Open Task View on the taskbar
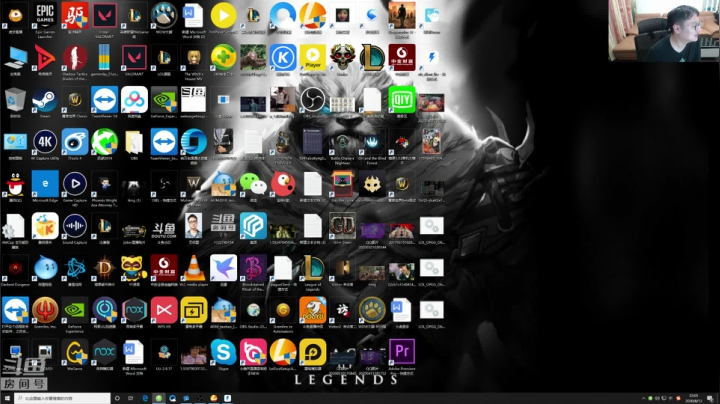Image resolution: width=720 pixels, height=404 pixels. pos(130,398)
